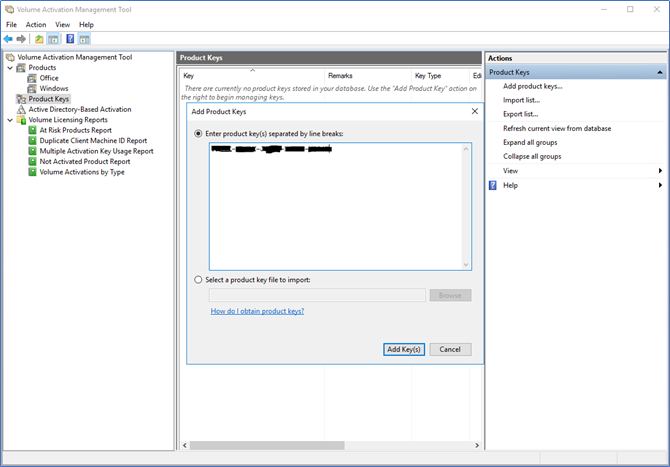This screenshot has height=467, width=670.
Task: Click 'Expand all groups' action
Action: 530,143
